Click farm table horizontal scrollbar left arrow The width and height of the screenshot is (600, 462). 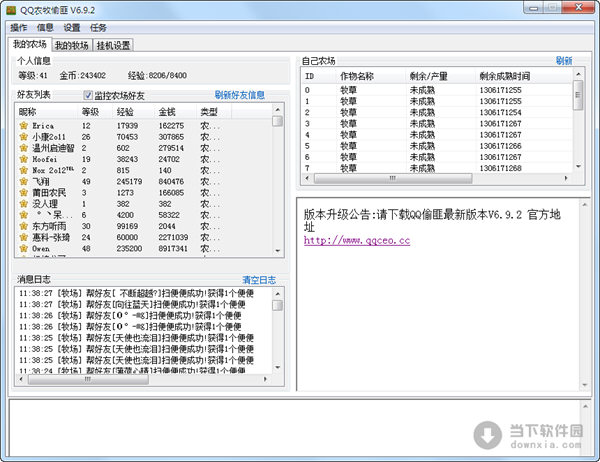307,178
